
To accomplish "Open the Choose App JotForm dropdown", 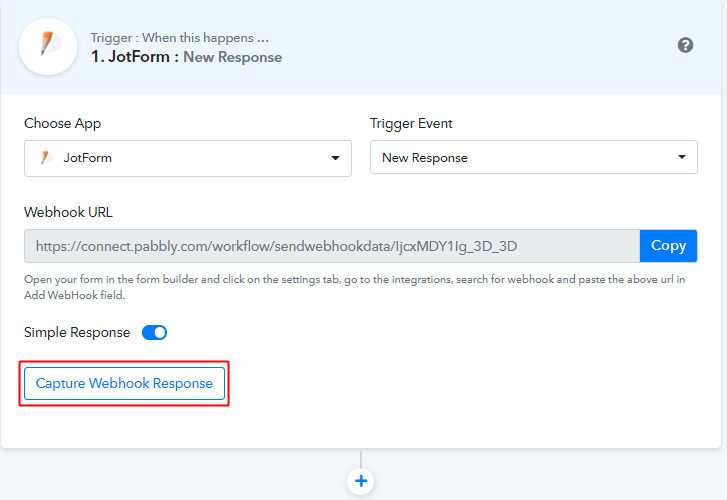I will click(188, 158).
